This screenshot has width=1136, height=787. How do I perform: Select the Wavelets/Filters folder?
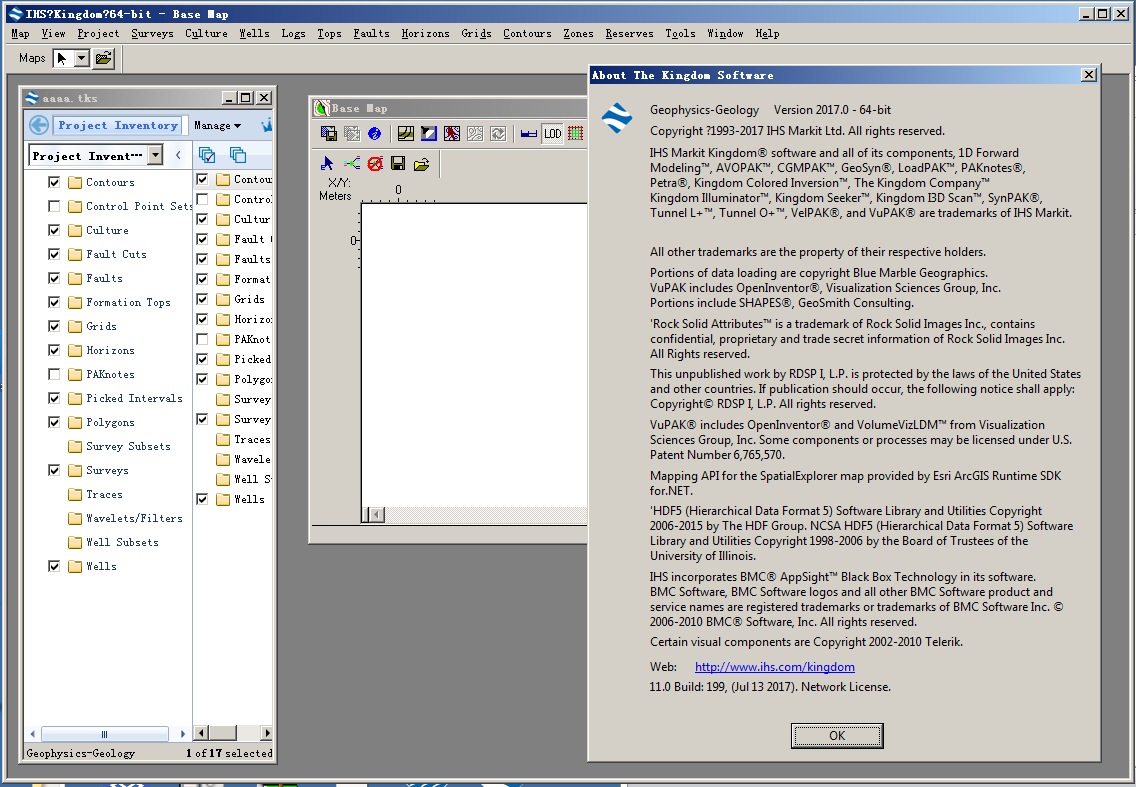point(125,518)
